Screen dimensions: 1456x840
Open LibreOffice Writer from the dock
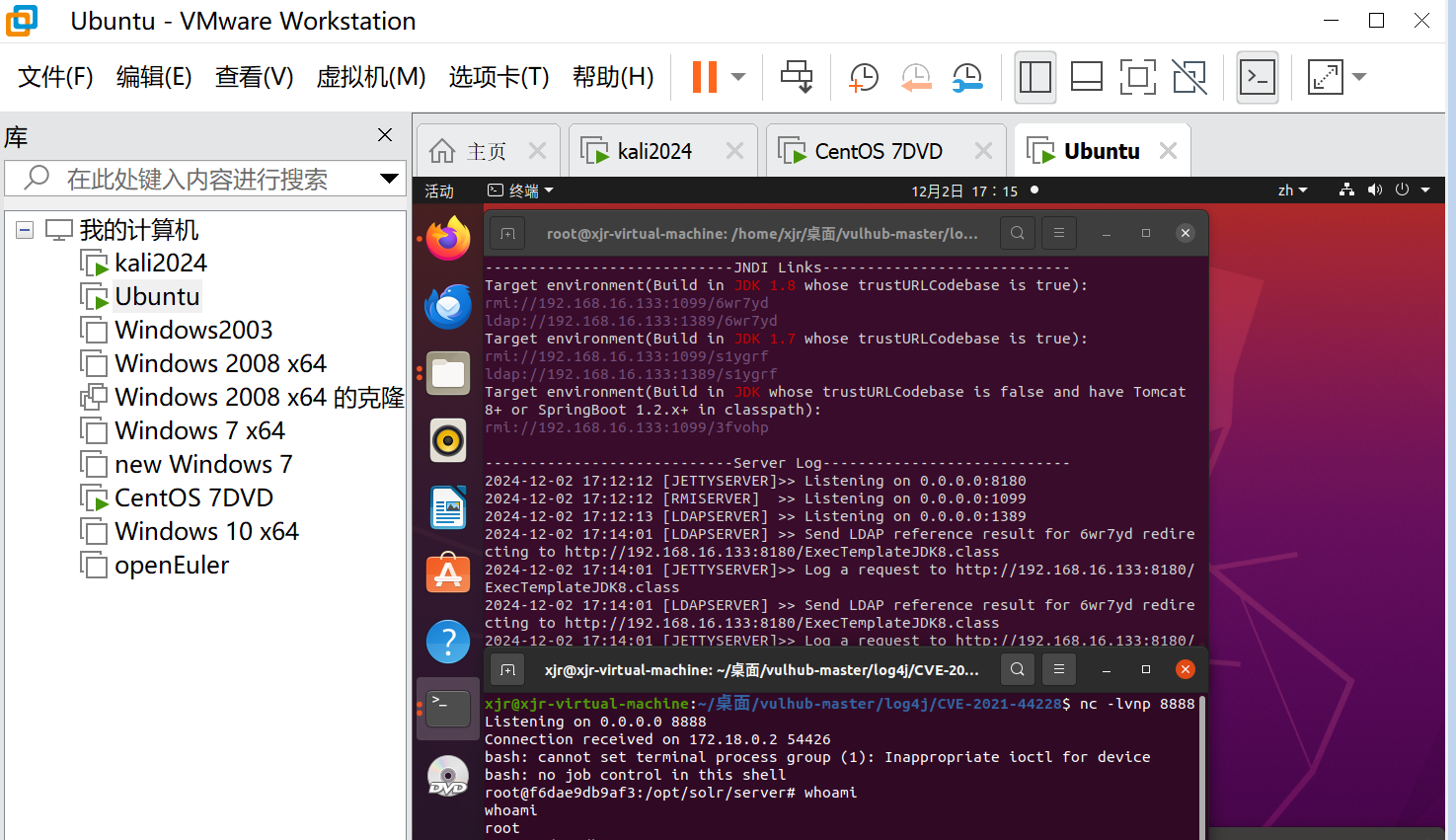point(448,507)
